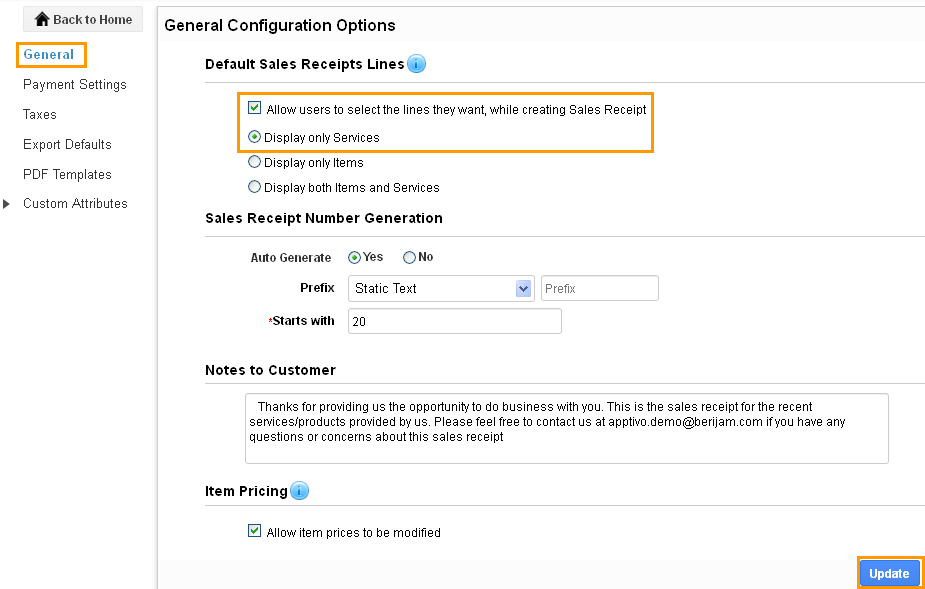Click into the Prefix text field
925x589 pixels.
(x=599, y=289)
